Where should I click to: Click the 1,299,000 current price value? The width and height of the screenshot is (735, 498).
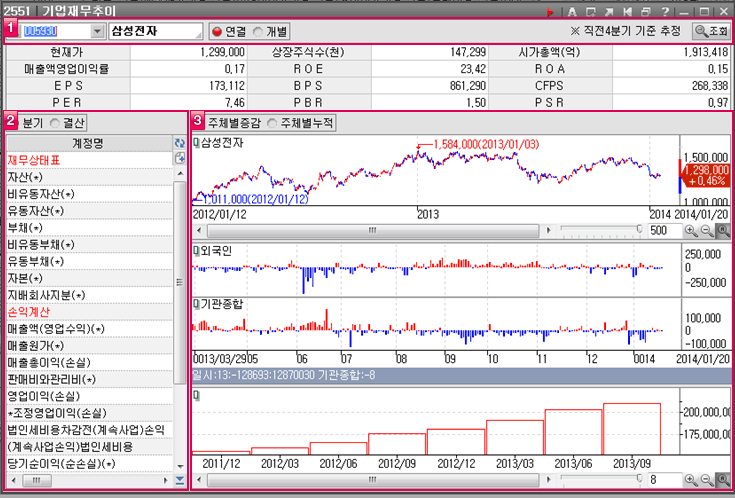(x=222, y=52)
